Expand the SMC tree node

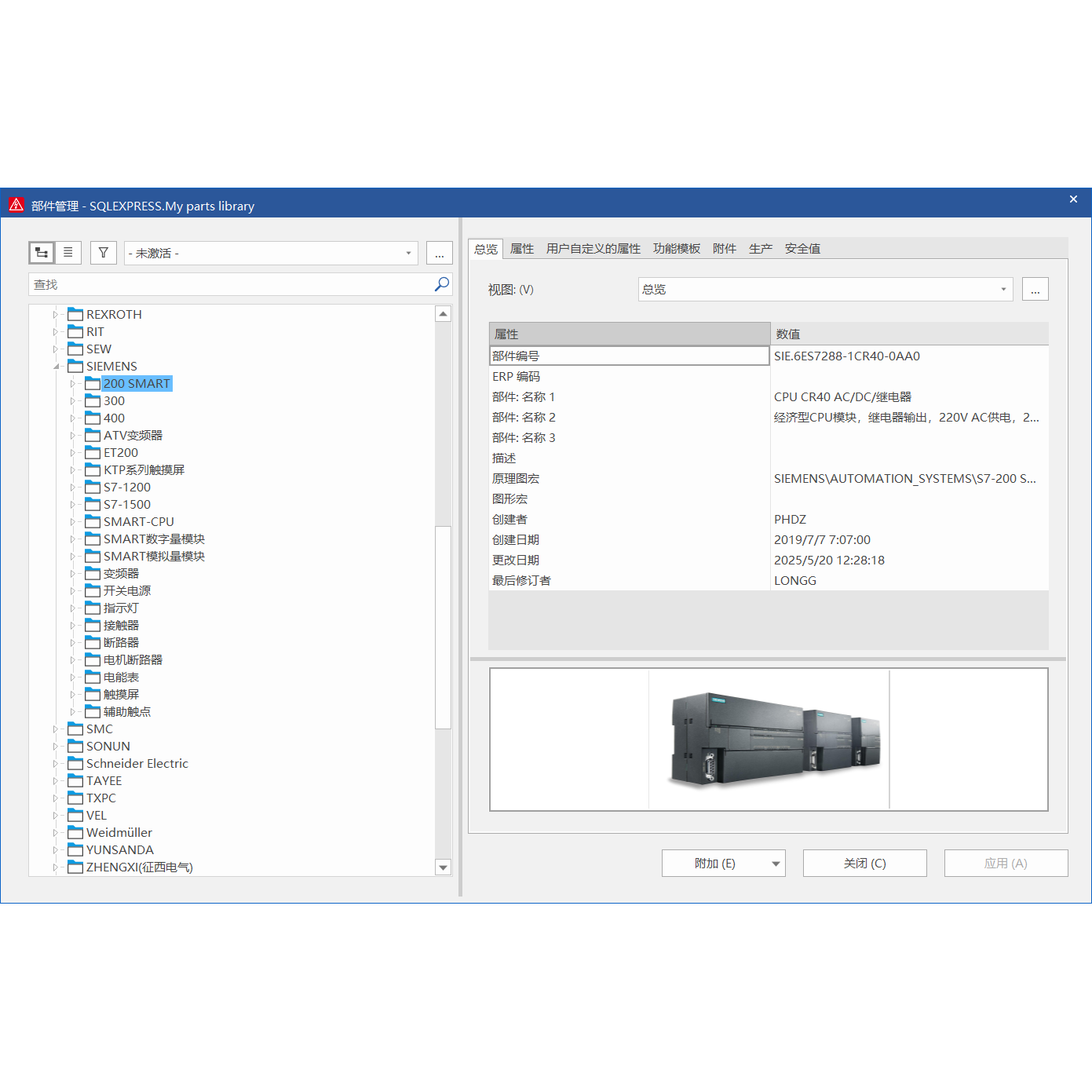pos(56,729)
